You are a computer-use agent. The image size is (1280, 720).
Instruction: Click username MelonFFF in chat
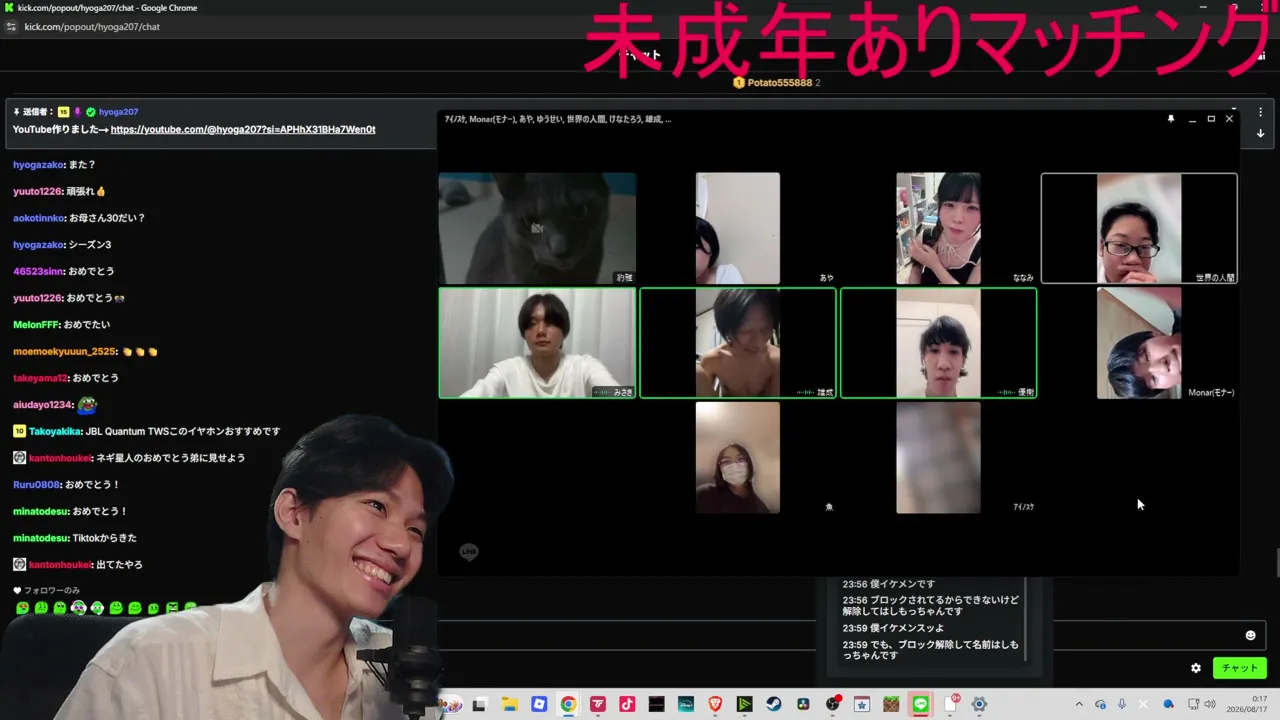(35, 325)
